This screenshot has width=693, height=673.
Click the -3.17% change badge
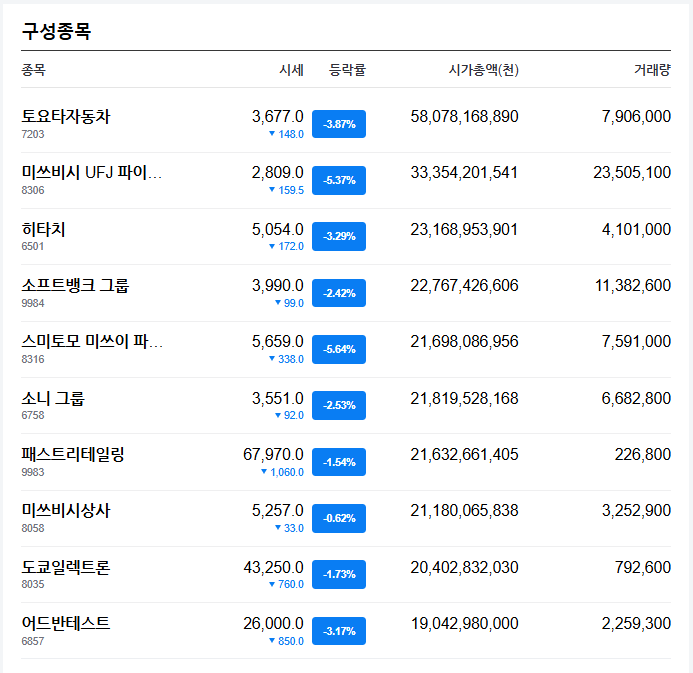tap(339, 631)
